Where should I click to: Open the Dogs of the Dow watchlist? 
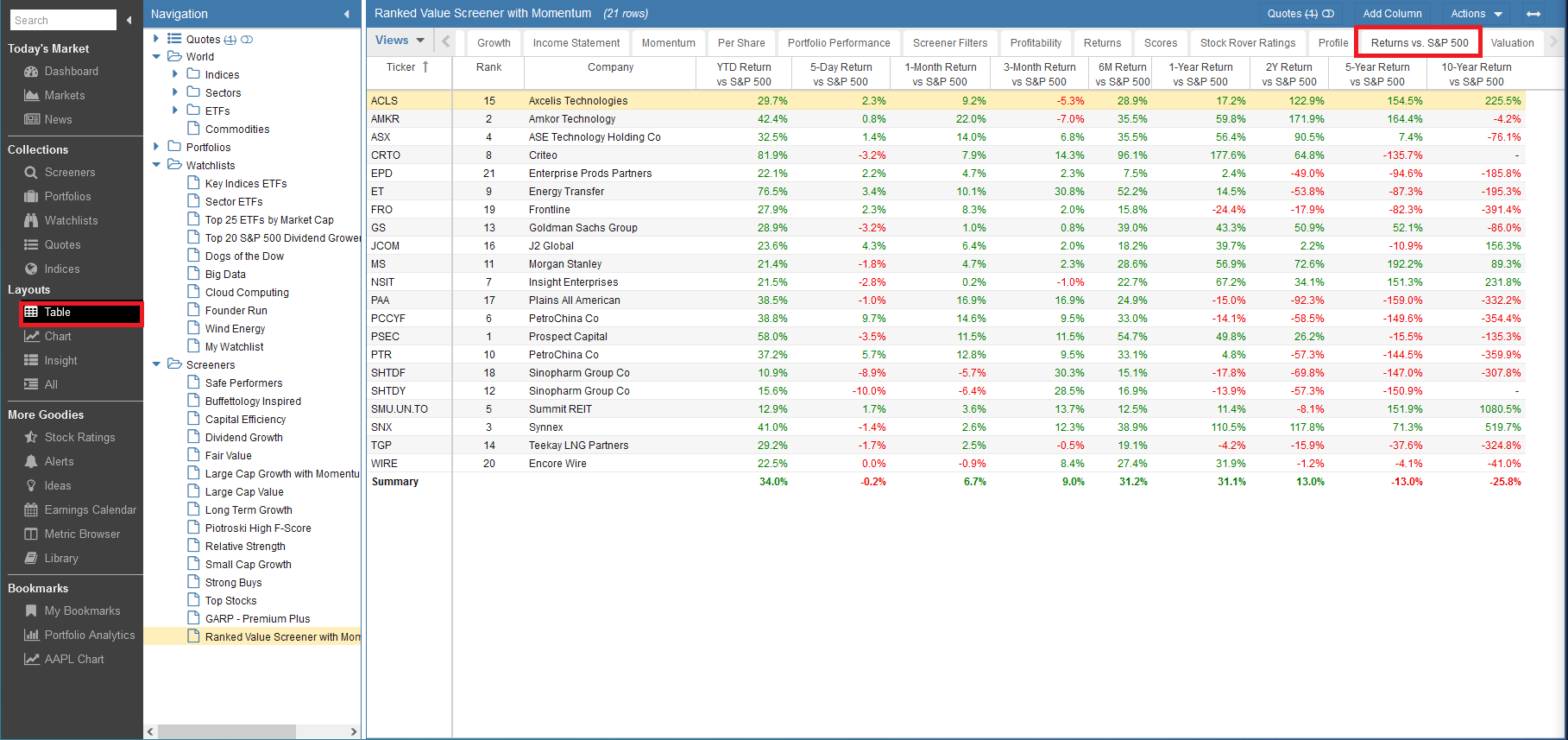coord(244,256)
